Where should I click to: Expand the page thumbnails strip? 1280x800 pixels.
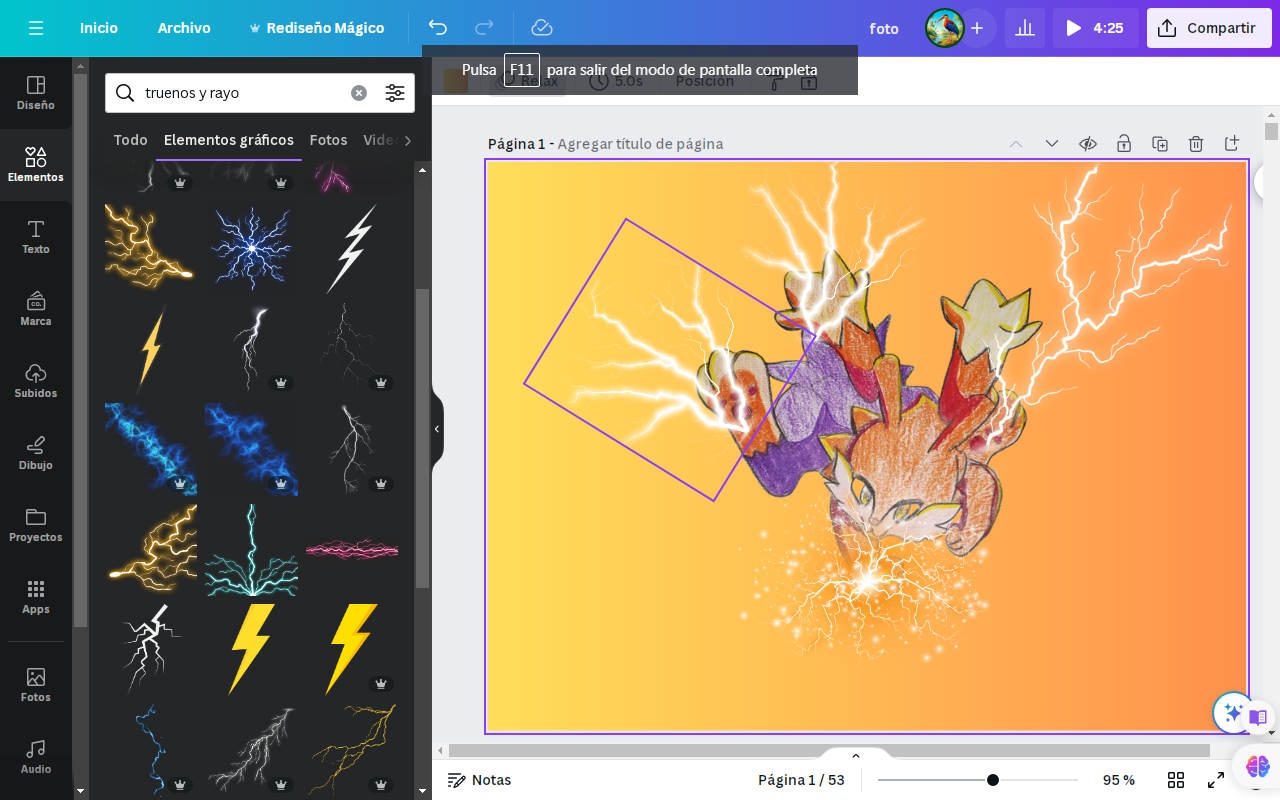[856, 755]
